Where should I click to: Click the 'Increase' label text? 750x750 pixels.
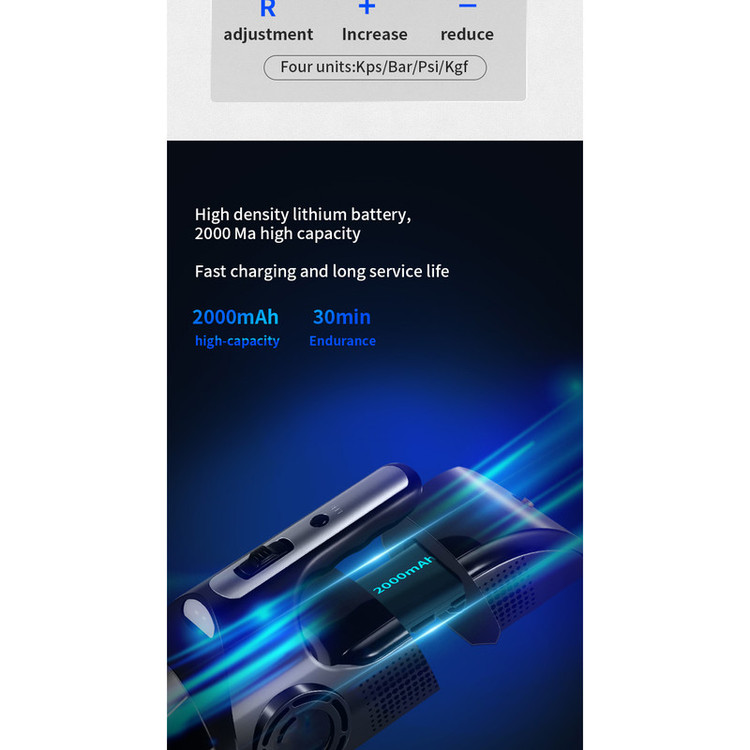pos(375,34)
